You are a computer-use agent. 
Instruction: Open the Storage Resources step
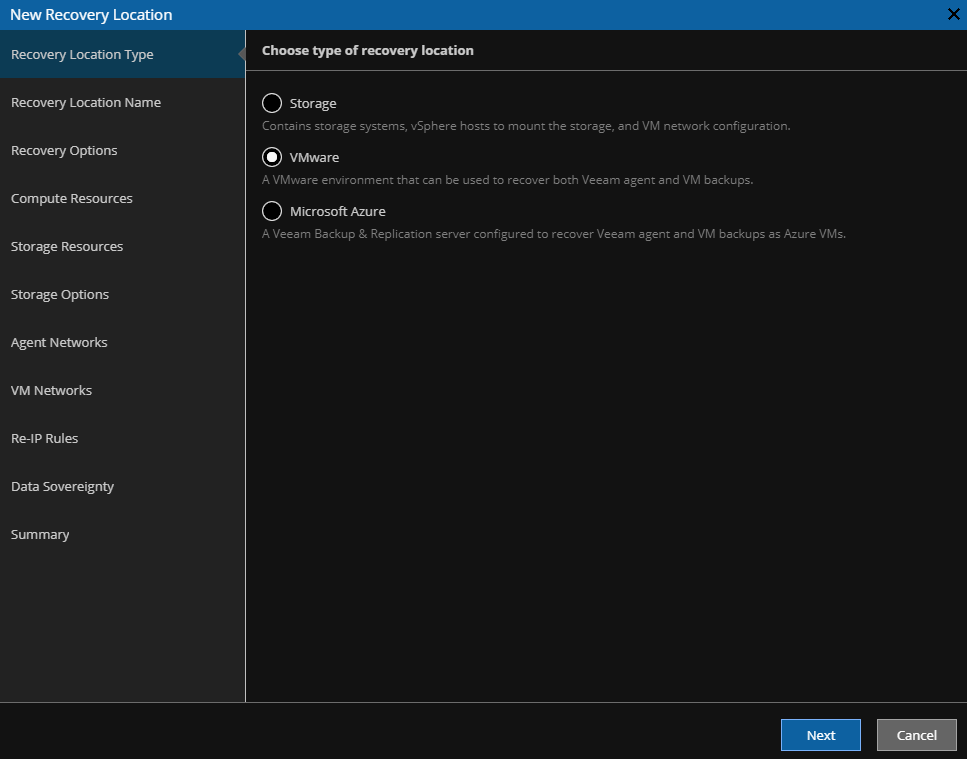pos(123,247)
